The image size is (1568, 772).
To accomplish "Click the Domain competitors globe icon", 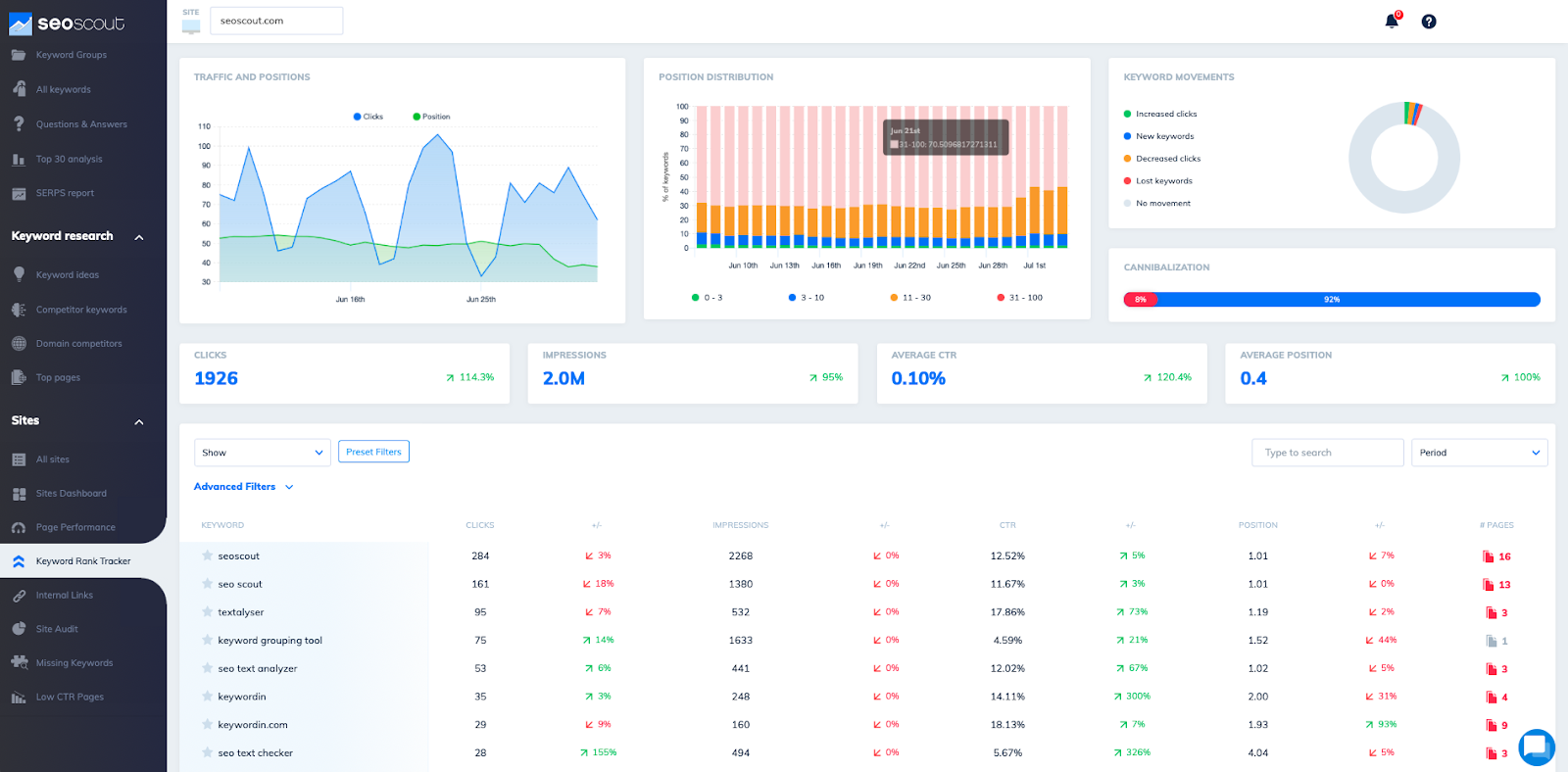I will 19,344.
